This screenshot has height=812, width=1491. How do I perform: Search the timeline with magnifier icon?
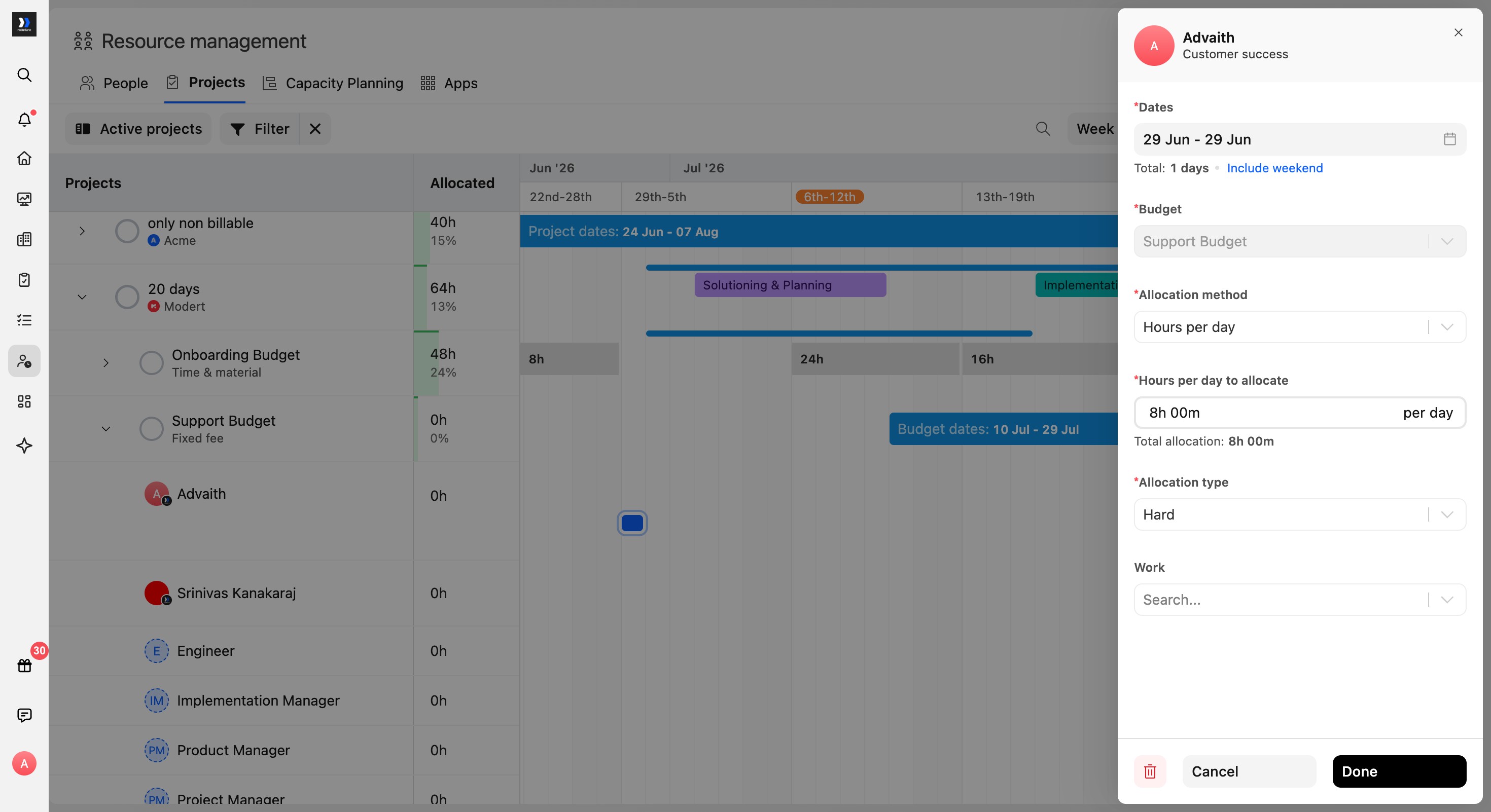pyautogui.click(x=1042, y=128)
